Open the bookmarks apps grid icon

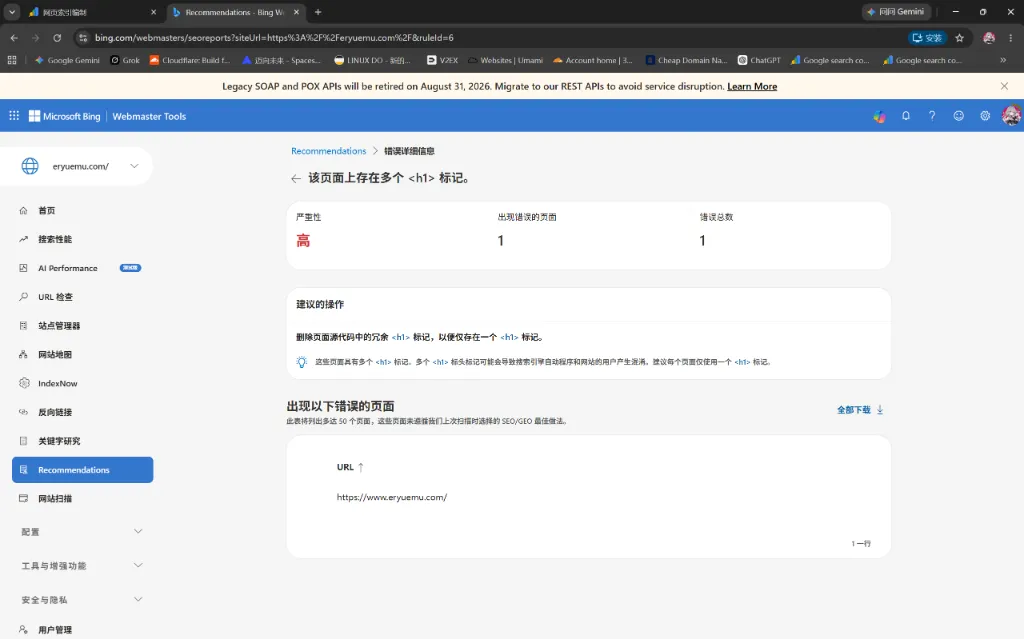point(12,60)
